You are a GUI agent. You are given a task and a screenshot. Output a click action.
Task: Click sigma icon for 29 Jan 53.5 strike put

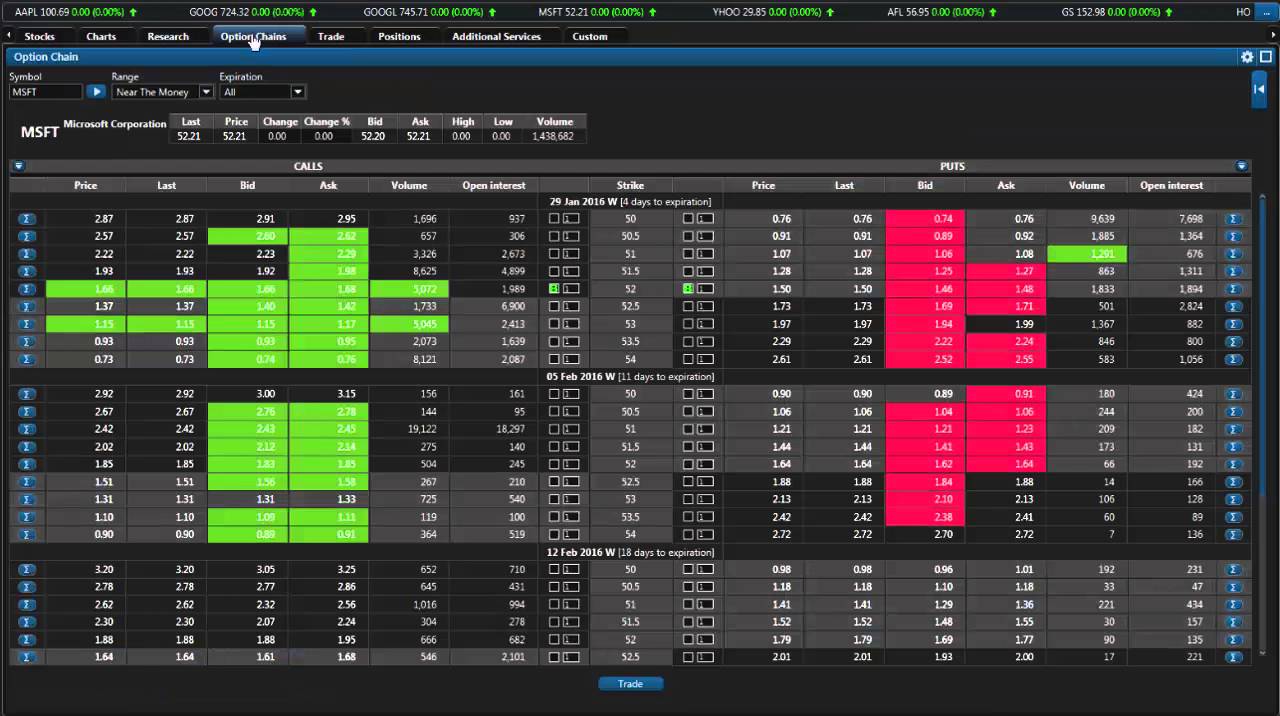[x=1234, y=341]
